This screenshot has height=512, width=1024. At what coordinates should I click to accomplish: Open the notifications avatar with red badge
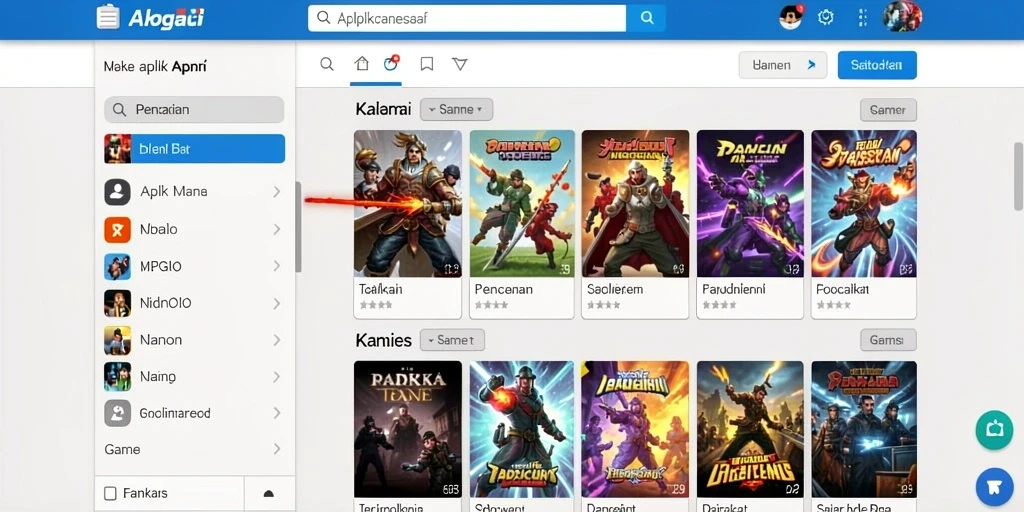point(790,17)
